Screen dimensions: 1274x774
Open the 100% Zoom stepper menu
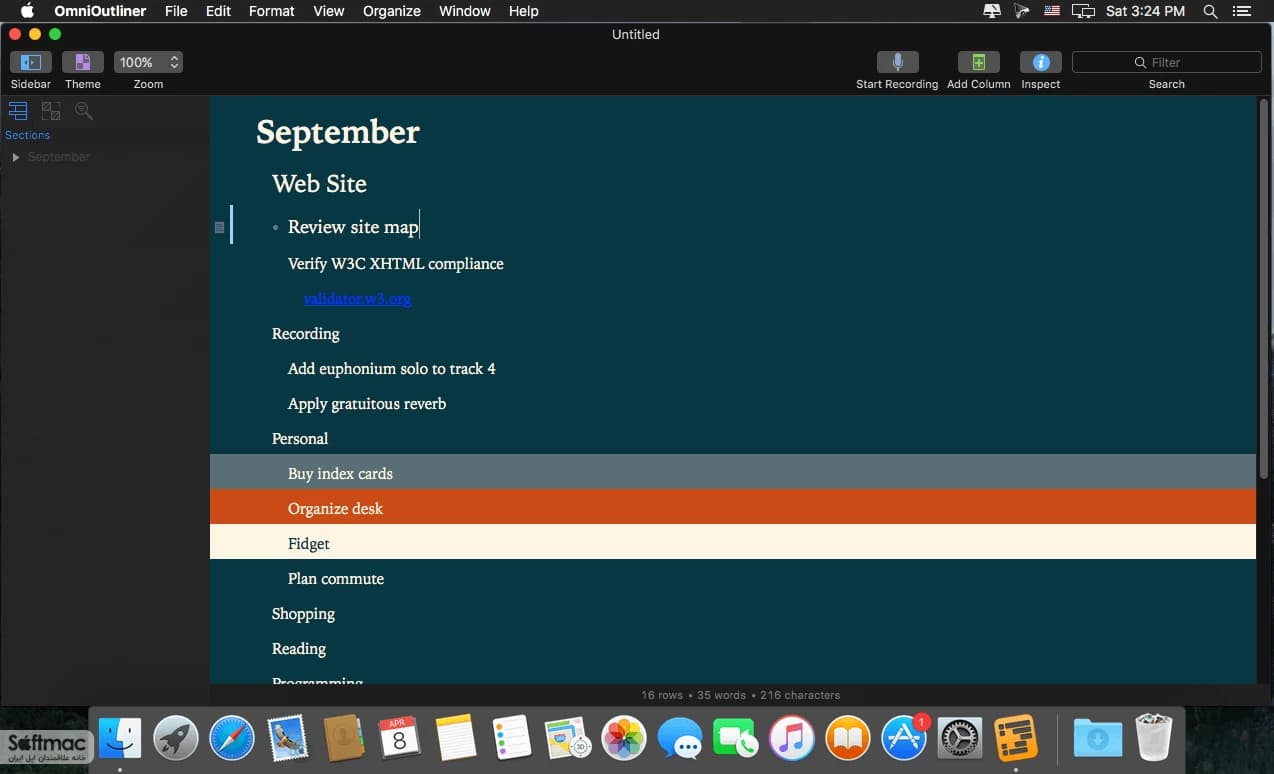(x=148, y=62)
